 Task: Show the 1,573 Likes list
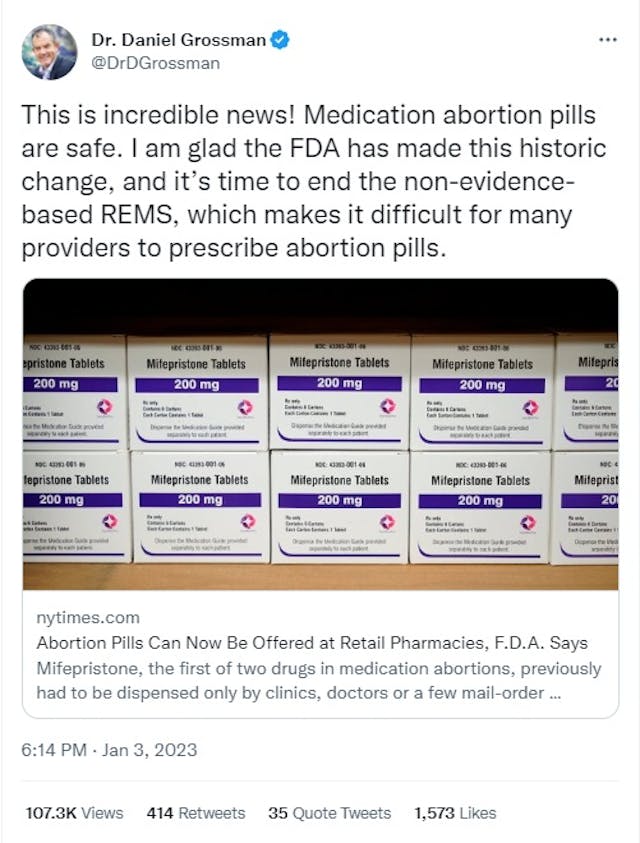pyautogui.click(x=455, y=813)
